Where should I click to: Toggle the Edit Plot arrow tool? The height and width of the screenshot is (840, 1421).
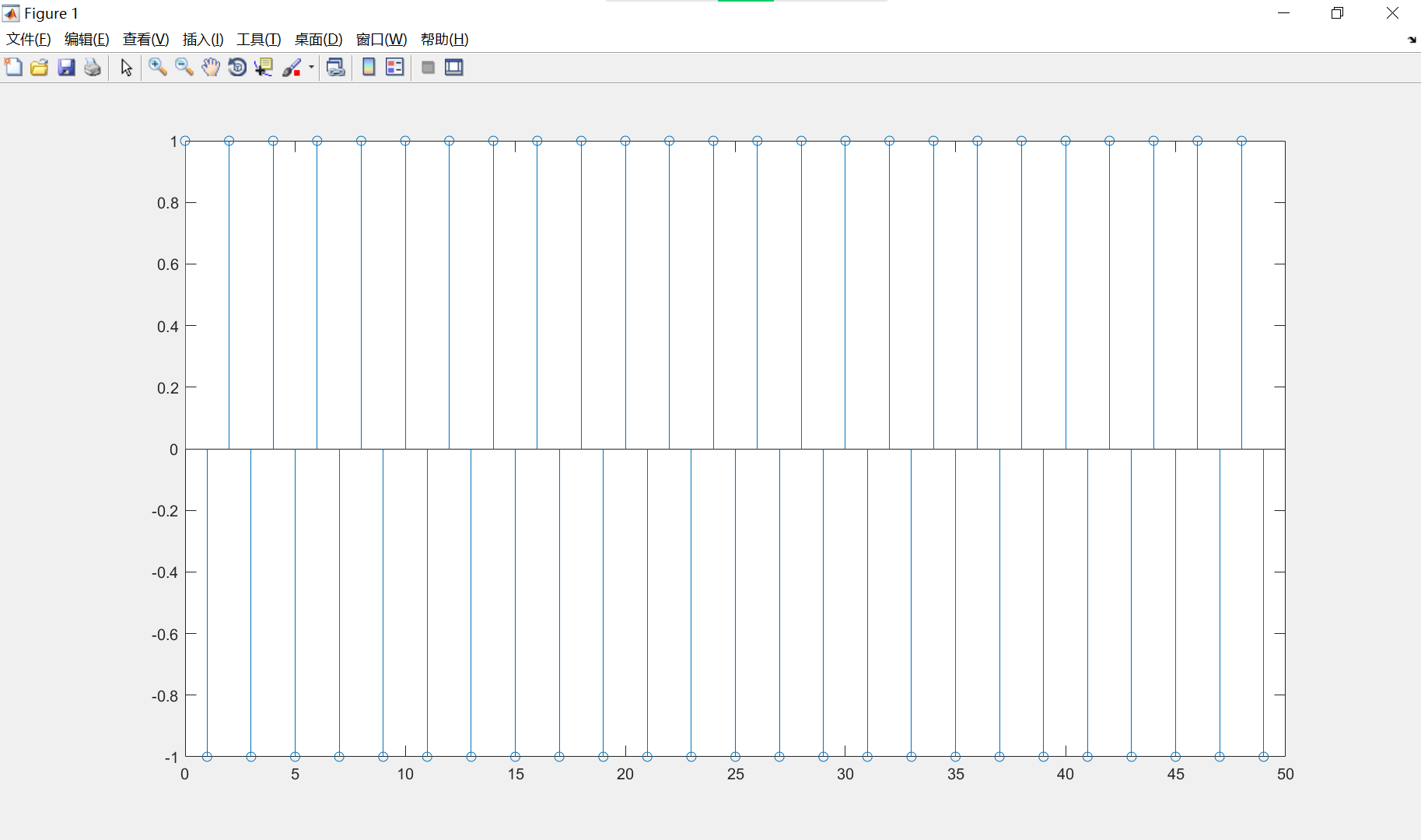click(125, 68)
